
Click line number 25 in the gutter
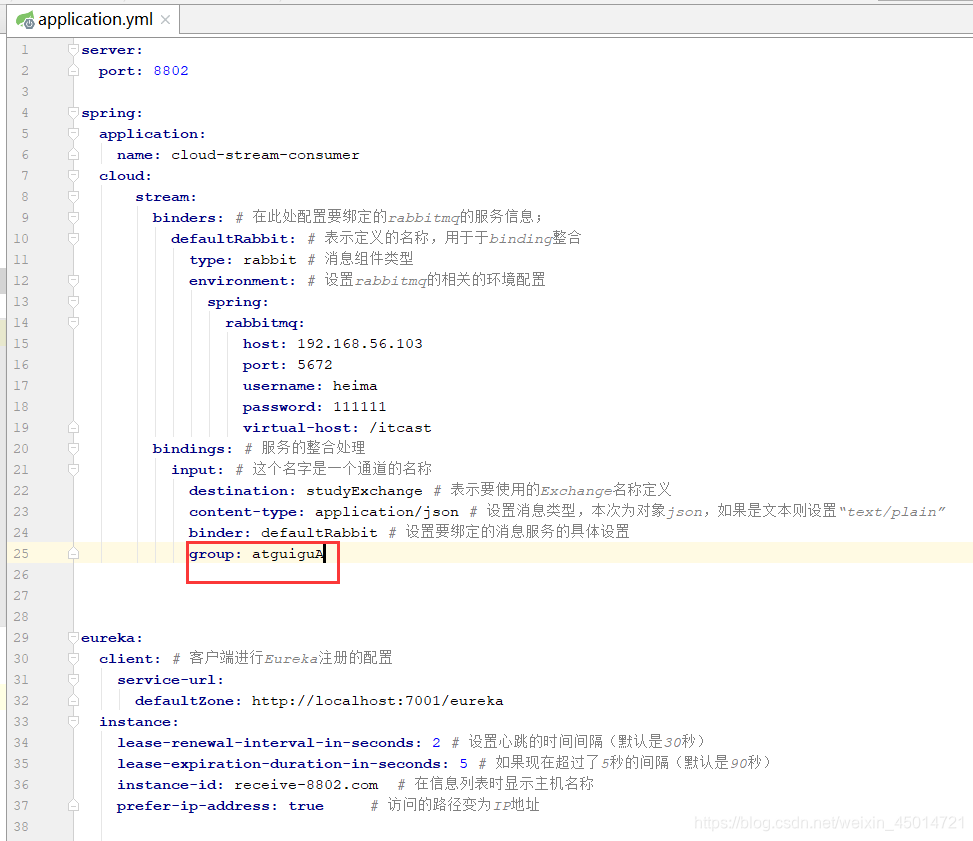pos(21,554)
